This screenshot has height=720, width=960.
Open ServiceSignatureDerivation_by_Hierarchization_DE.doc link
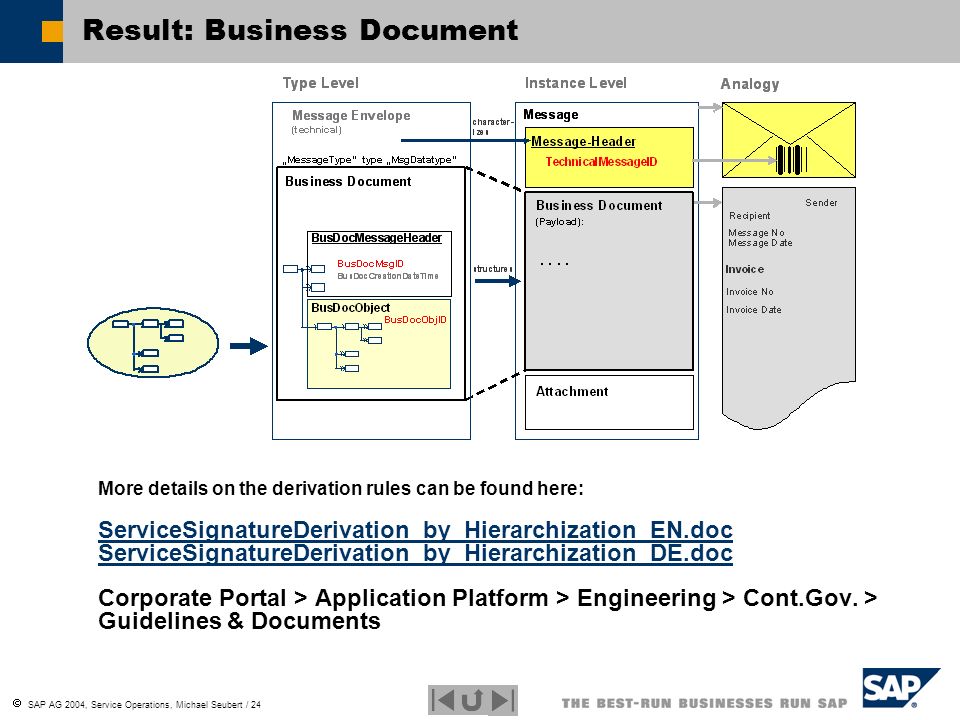(415, 553)
